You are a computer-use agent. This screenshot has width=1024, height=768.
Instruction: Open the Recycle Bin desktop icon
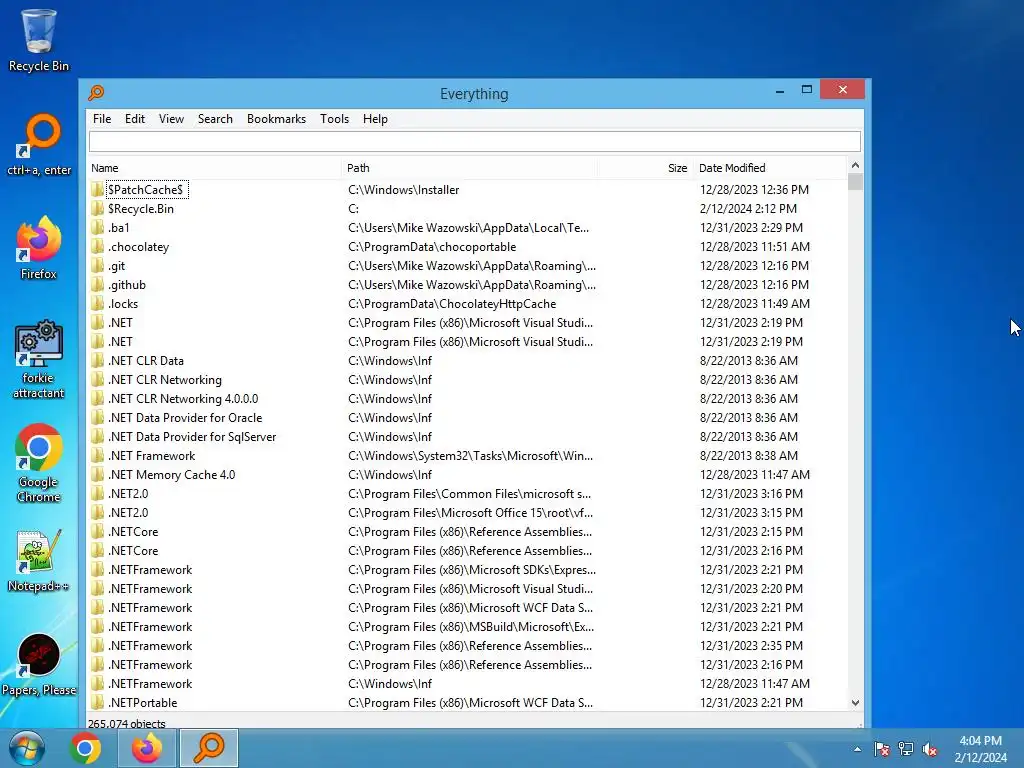click(x=39, y=39)
